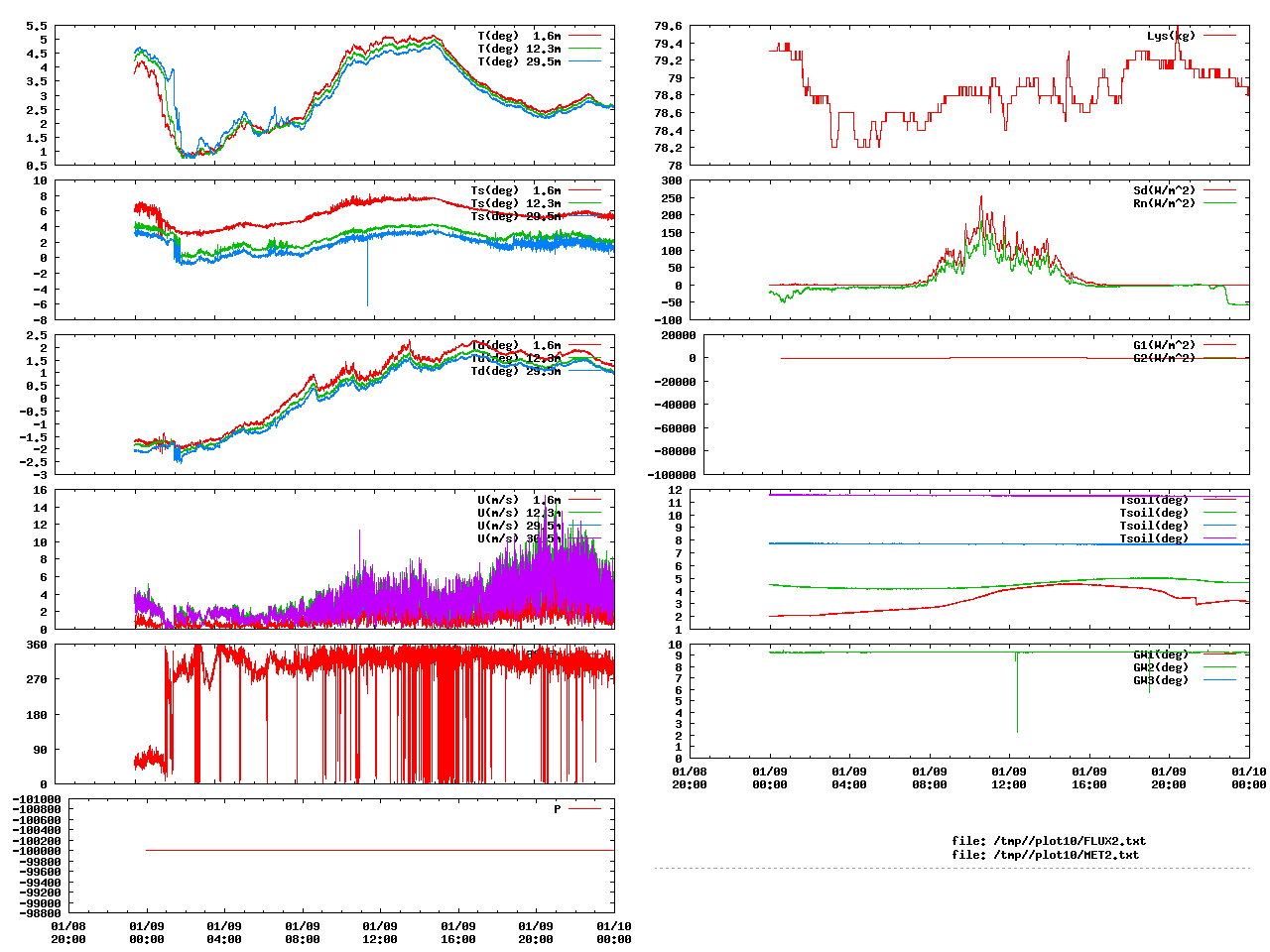Pick the "U(m/s) 29.5m" legend entry

click(519, 526)
